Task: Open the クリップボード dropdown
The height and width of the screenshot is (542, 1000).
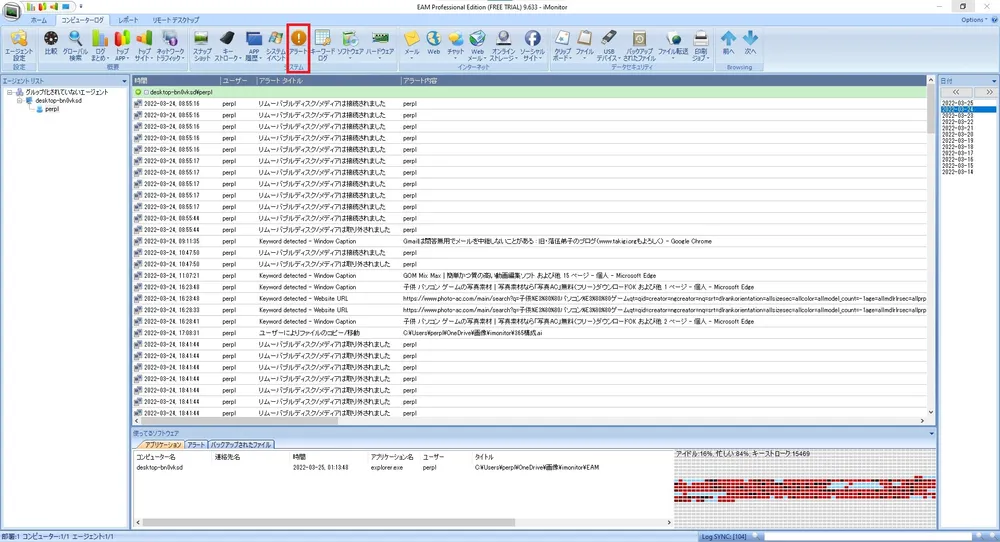Action: [562, 45]
